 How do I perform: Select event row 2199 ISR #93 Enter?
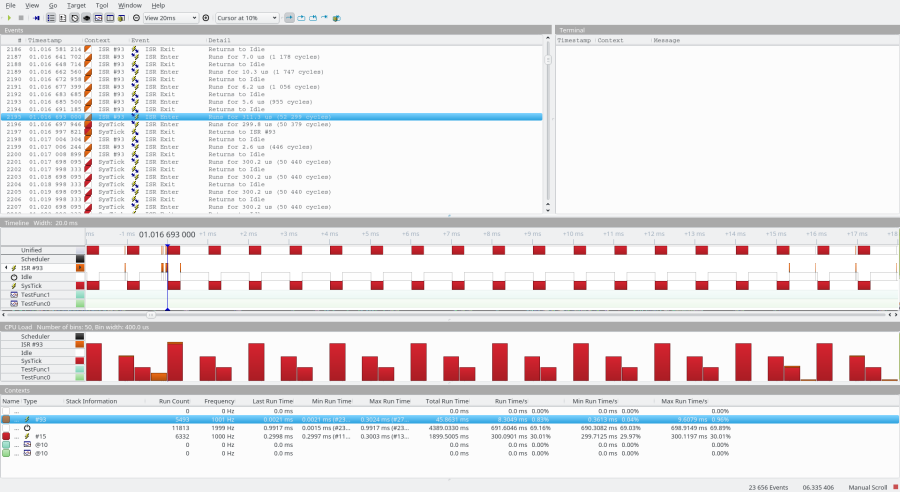click(271, 147)
